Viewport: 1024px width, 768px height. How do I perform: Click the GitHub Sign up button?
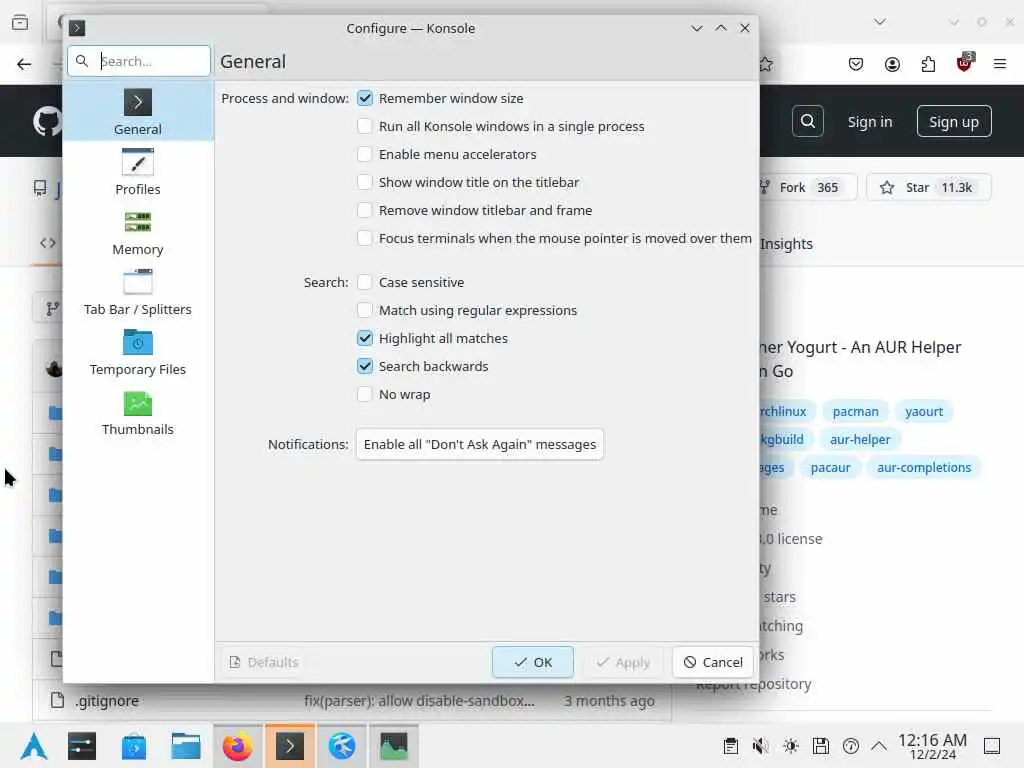[x=954, y=121]
